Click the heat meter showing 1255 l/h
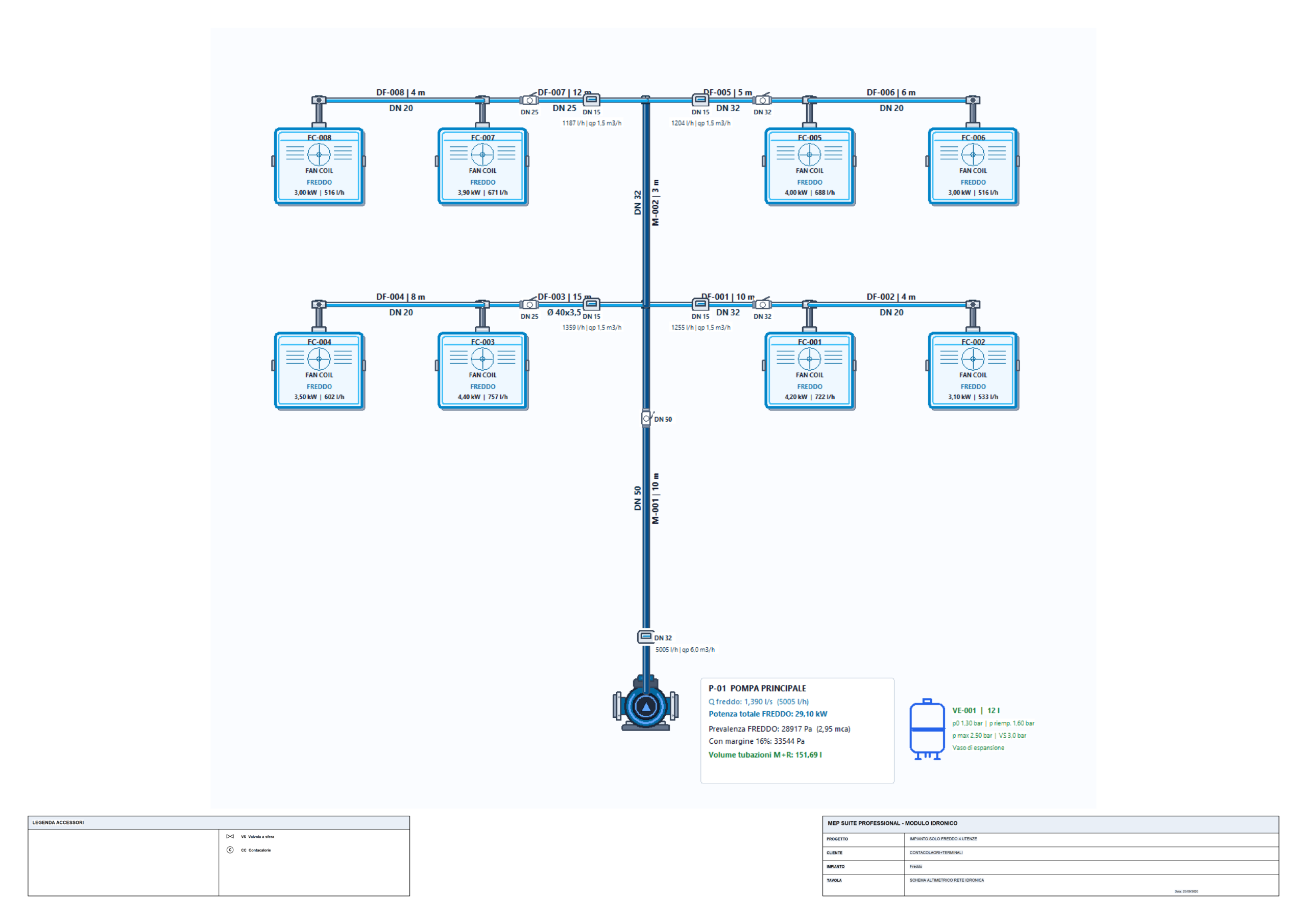The height and width of the screenshot is (924, 1307). (x=700, y=304)
